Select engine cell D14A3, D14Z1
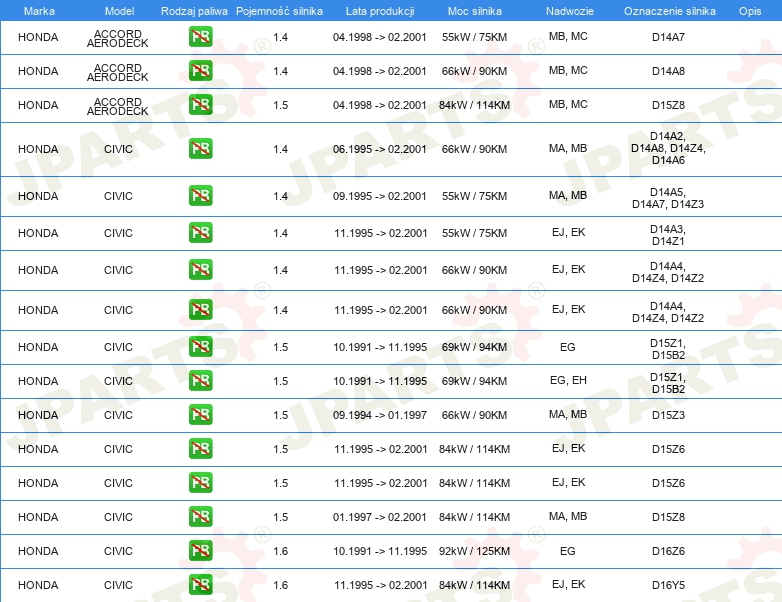The height and width of the screenshot is (602, 782). (668, 235)
